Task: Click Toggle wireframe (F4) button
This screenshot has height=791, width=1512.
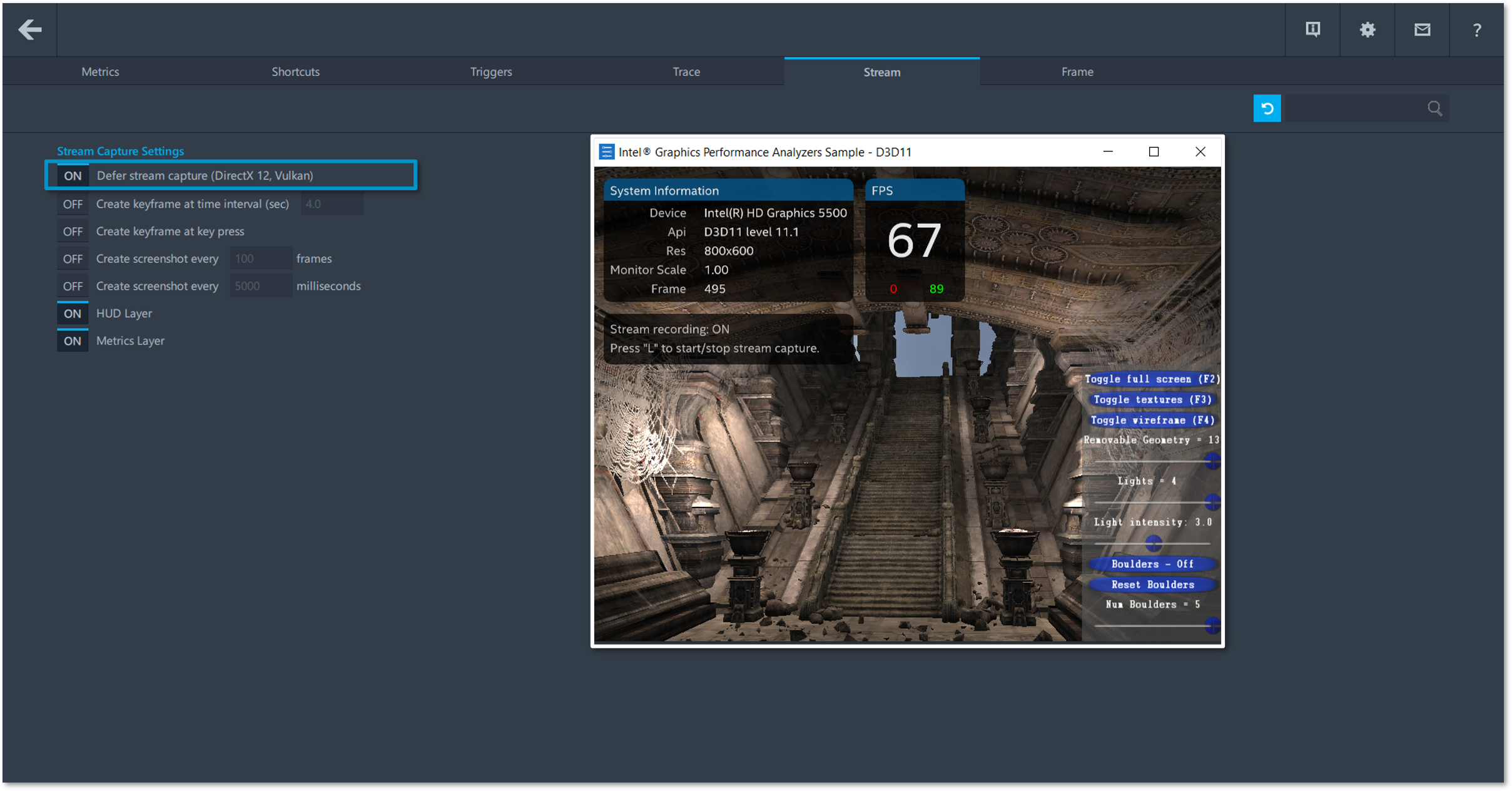Action: (x=1152, y=420)
